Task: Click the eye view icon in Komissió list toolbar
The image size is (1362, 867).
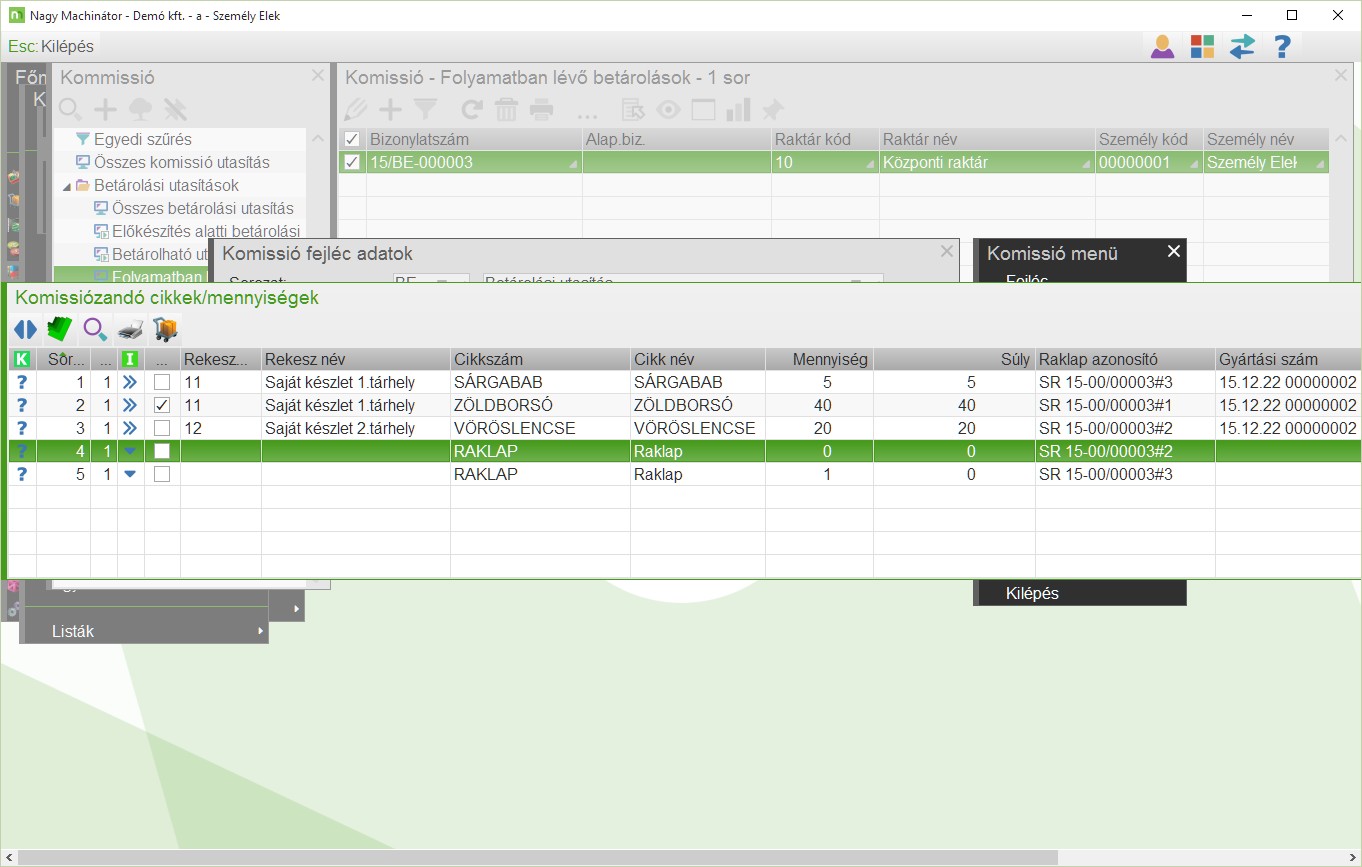Action: 668,110
